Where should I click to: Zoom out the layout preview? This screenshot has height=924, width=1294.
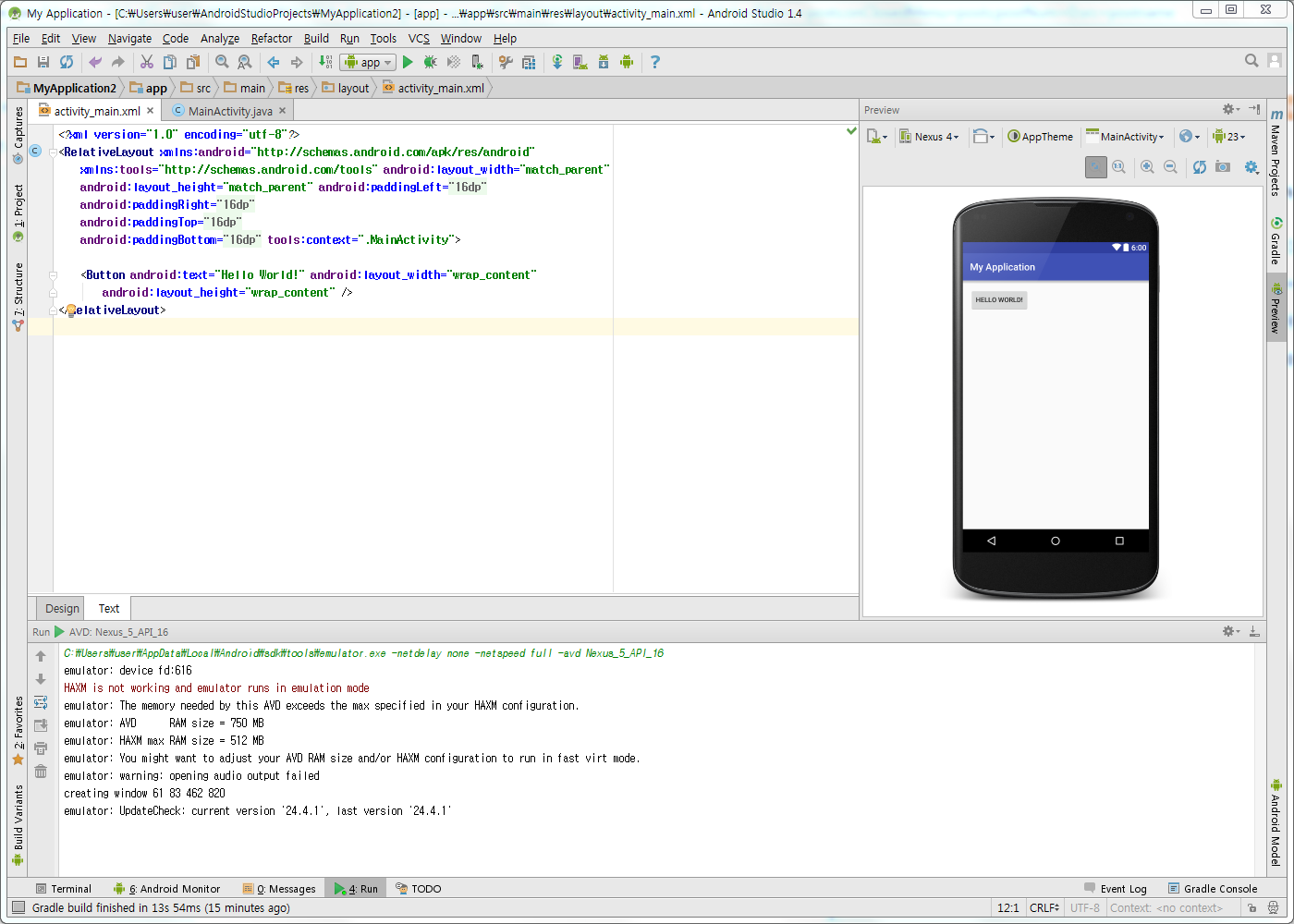[1170, 167]
